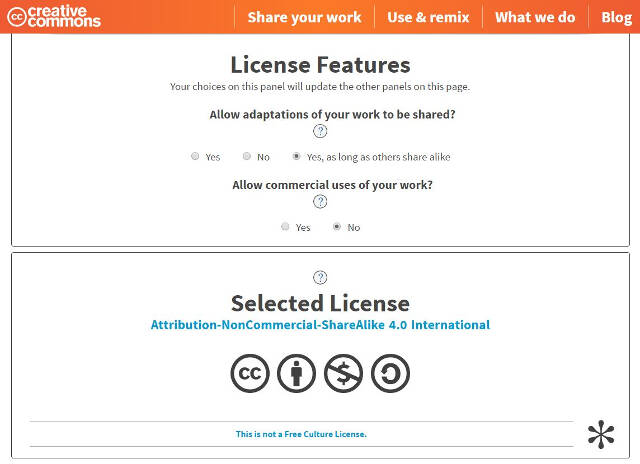Open help icon above Selected License heading
Image resolution: width=640 pixels, height=464 pixels.
[320, 277]
